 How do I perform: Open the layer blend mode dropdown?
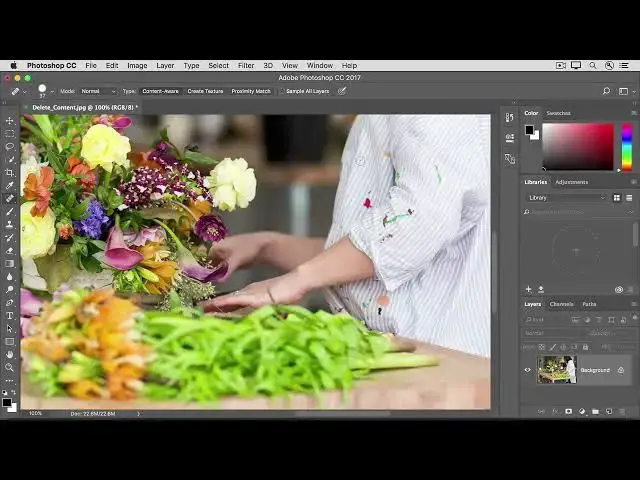[x=551, y=333]
